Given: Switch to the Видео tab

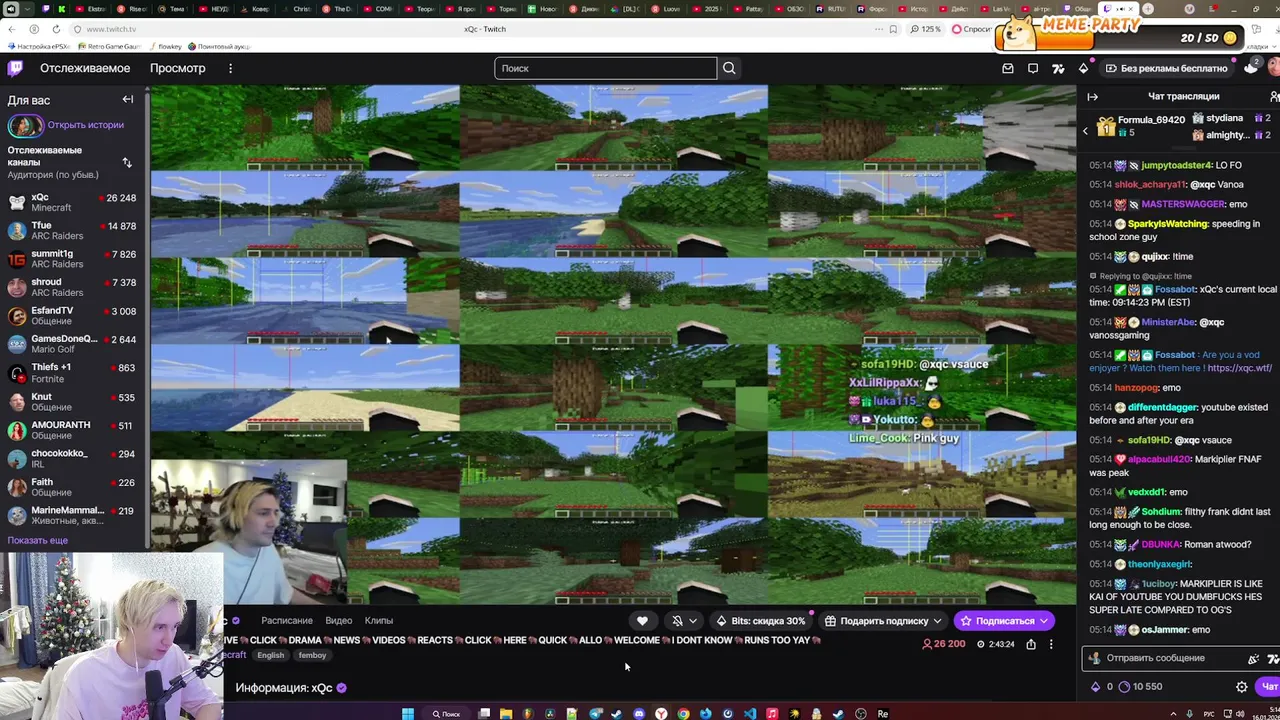Looking at the screenshot, I should pyautogui.click(x=338, y=621).
